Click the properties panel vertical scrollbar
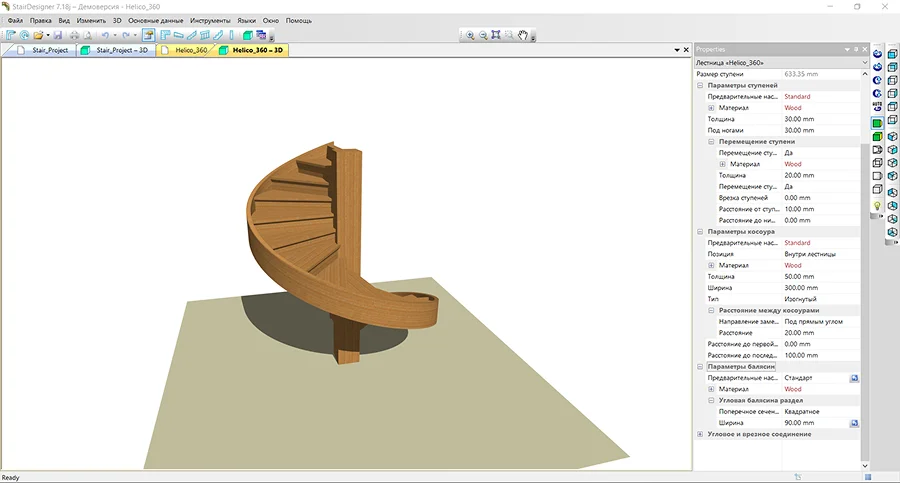The width and height of the screenshot is (900, 483). click(x=865, y=270)
